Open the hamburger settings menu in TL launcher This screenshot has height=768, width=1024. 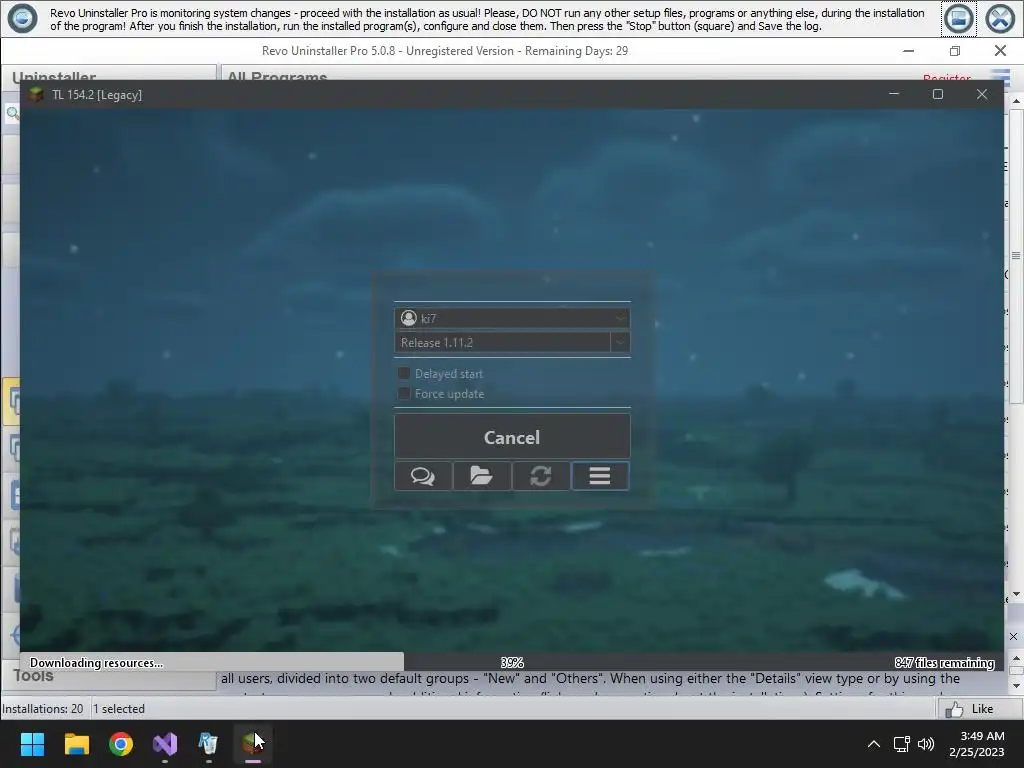(x=600, y=475)
